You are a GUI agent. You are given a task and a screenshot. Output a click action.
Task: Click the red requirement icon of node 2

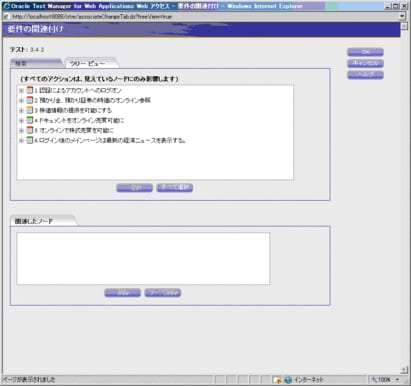30,100
